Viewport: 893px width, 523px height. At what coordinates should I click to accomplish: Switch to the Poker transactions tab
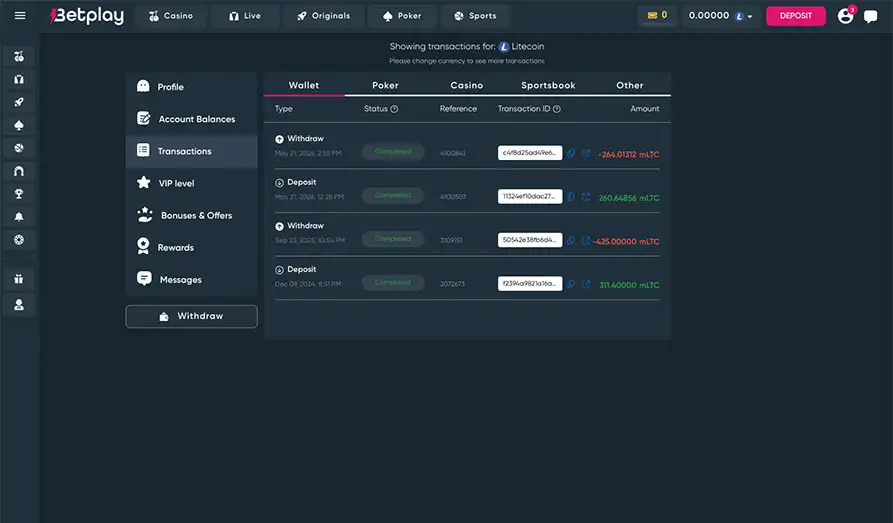(x=385, y=85)
